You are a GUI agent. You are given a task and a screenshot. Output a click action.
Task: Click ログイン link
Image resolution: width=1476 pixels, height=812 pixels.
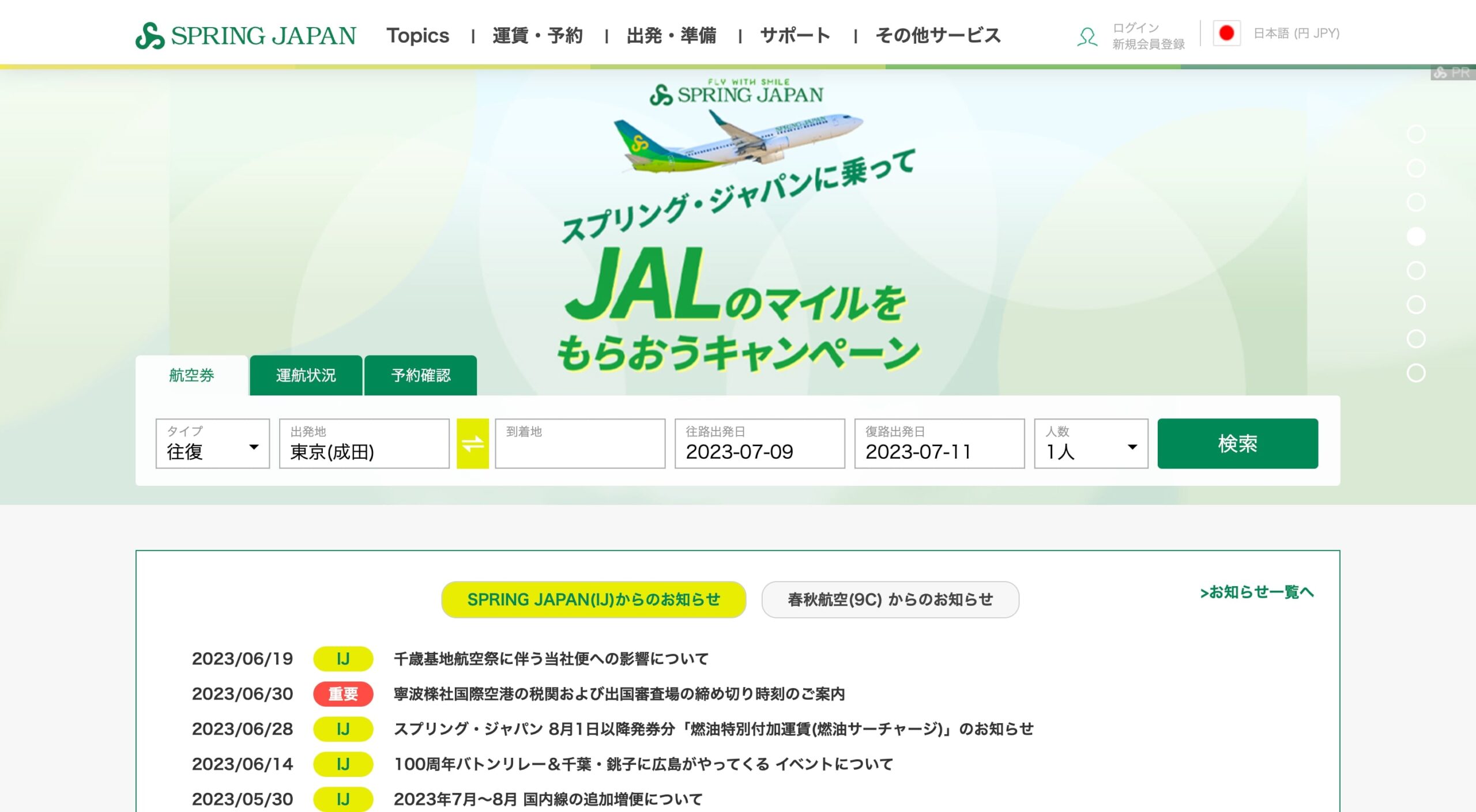[1135, 28]
